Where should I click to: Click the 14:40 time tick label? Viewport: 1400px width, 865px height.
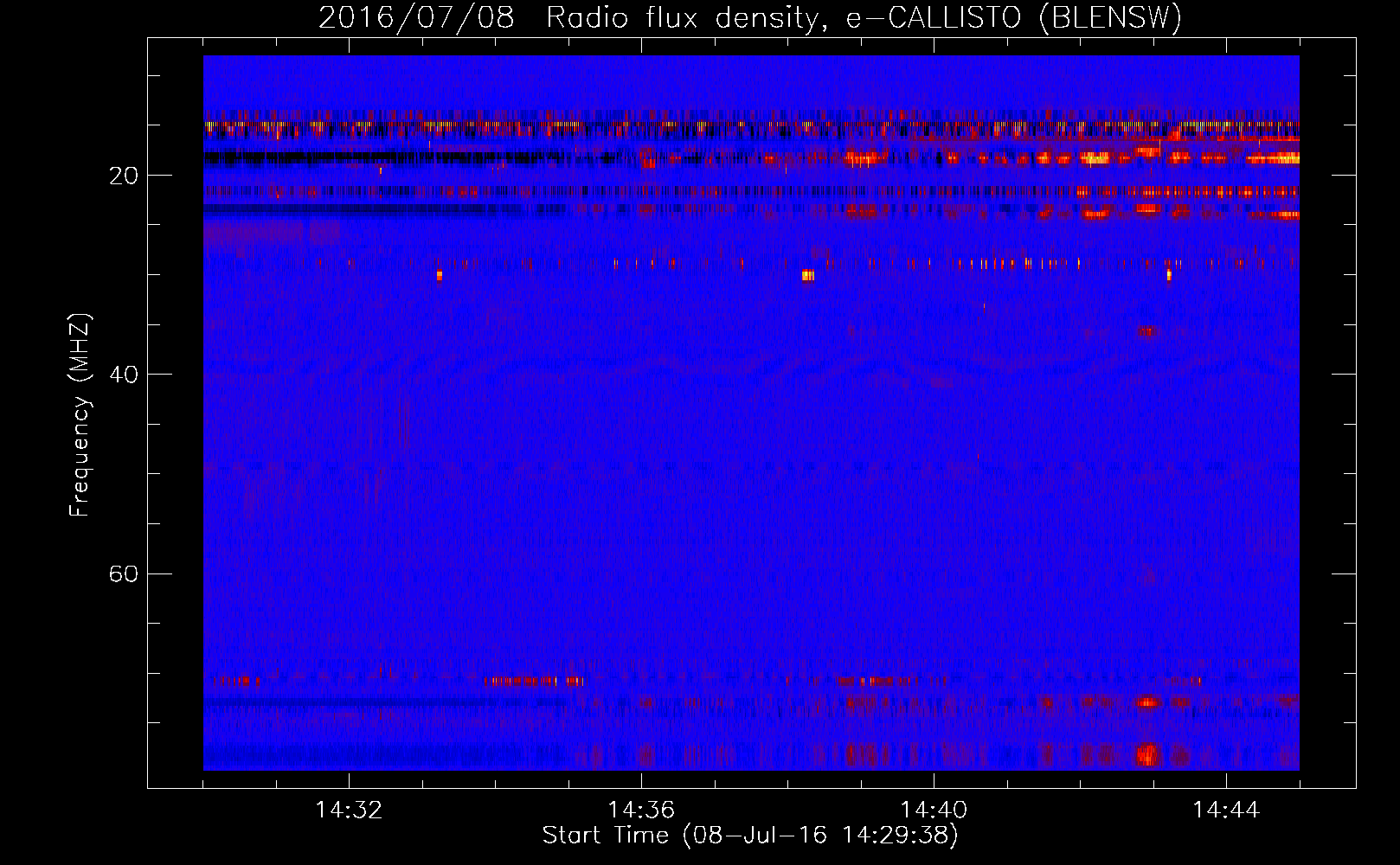934,810
